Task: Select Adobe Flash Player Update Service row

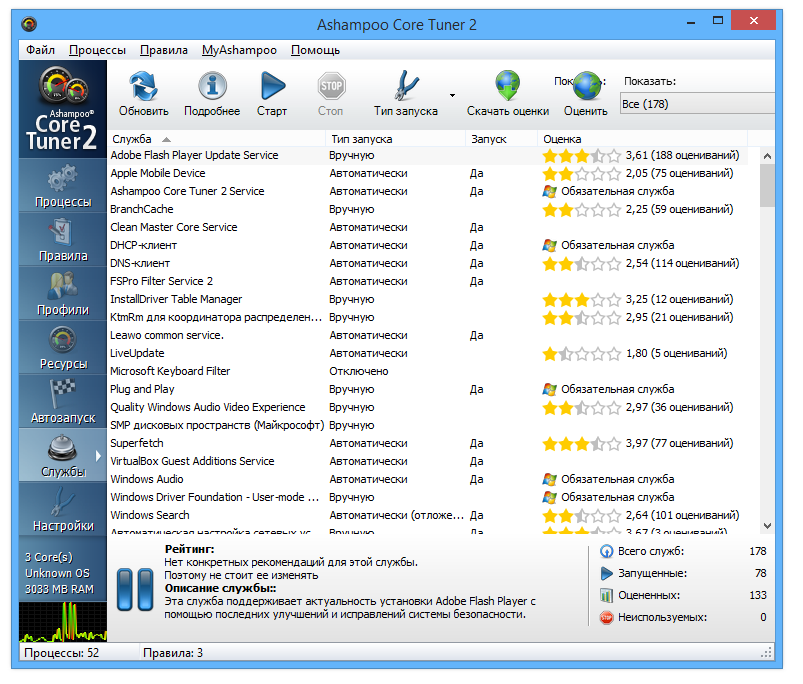Action: [428, 155]
